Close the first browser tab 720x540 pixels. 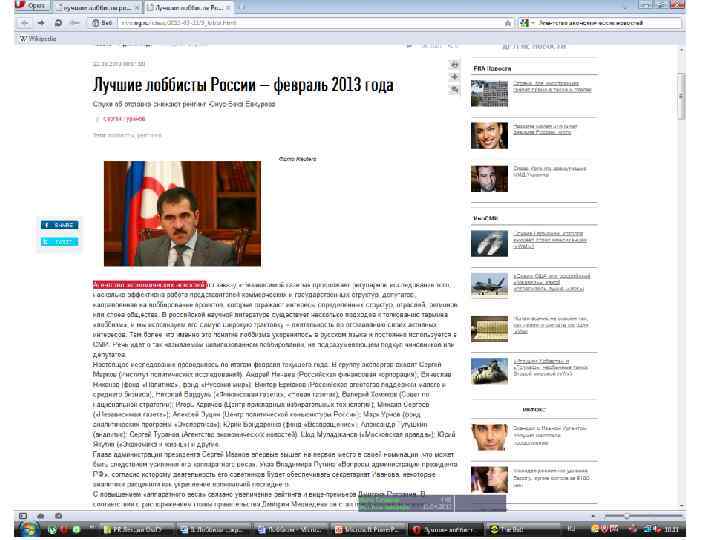[137, 8]
